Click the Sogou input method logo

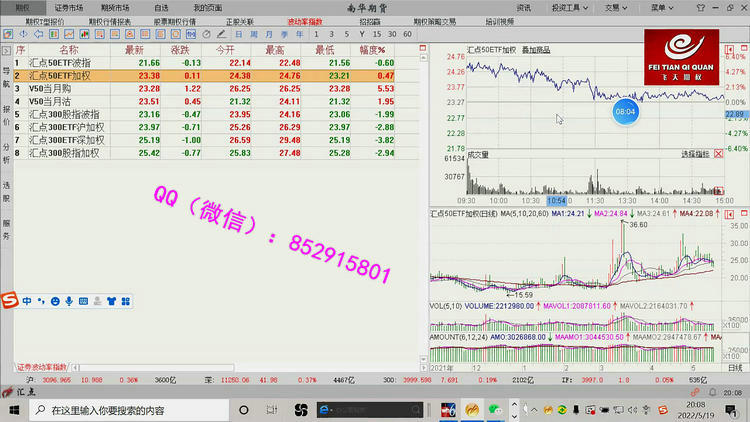coord(10,300)
